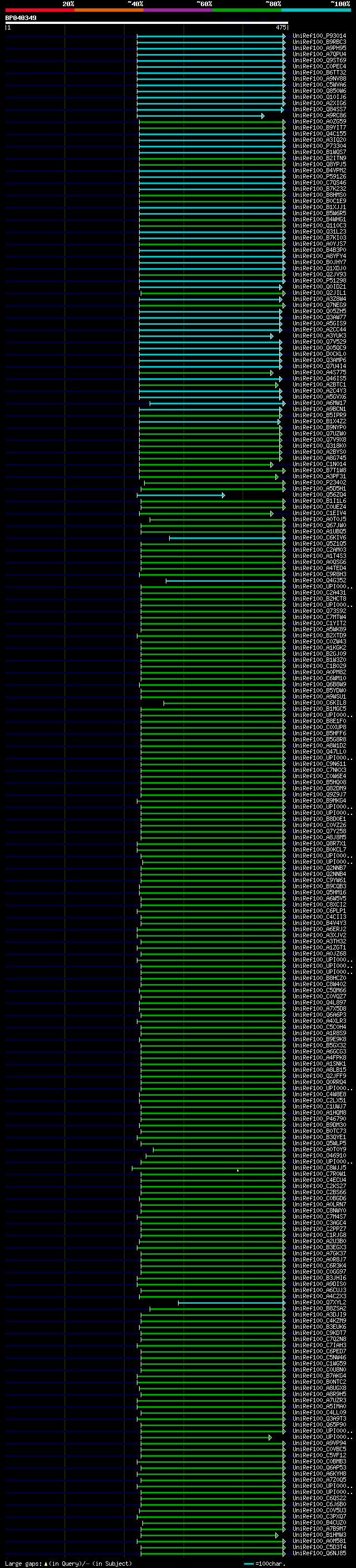Select UniRef100_Q5Z1Q5 hit
Image resolution: width=356 pixels, height=1568 pixels.
tap(319, 543)
